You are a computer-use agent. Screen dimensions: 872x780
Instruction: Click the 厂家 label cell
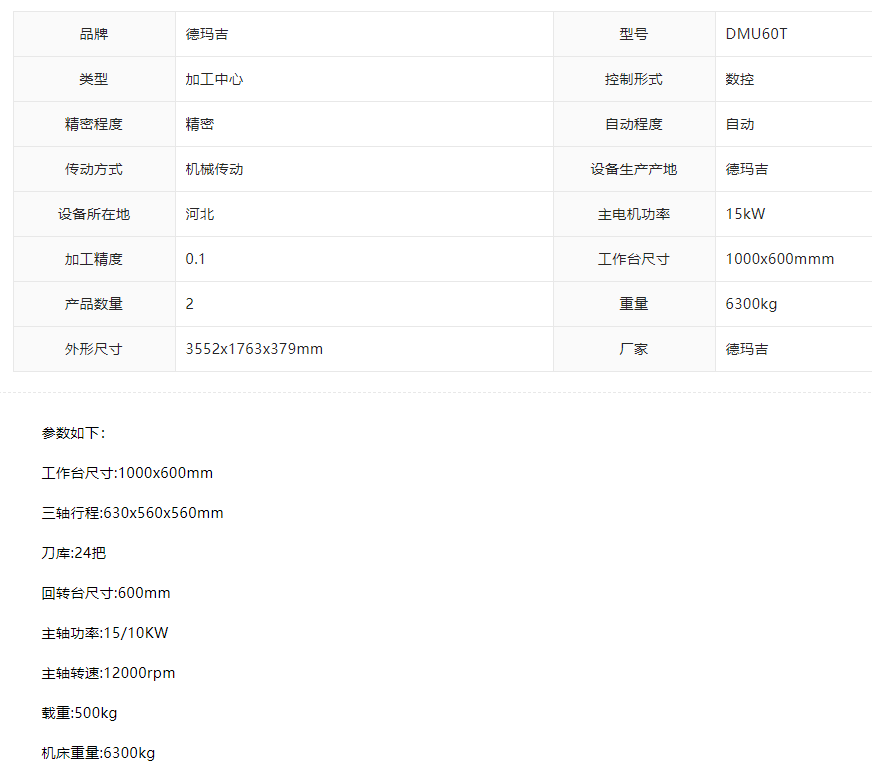click(x=634, y=349)
